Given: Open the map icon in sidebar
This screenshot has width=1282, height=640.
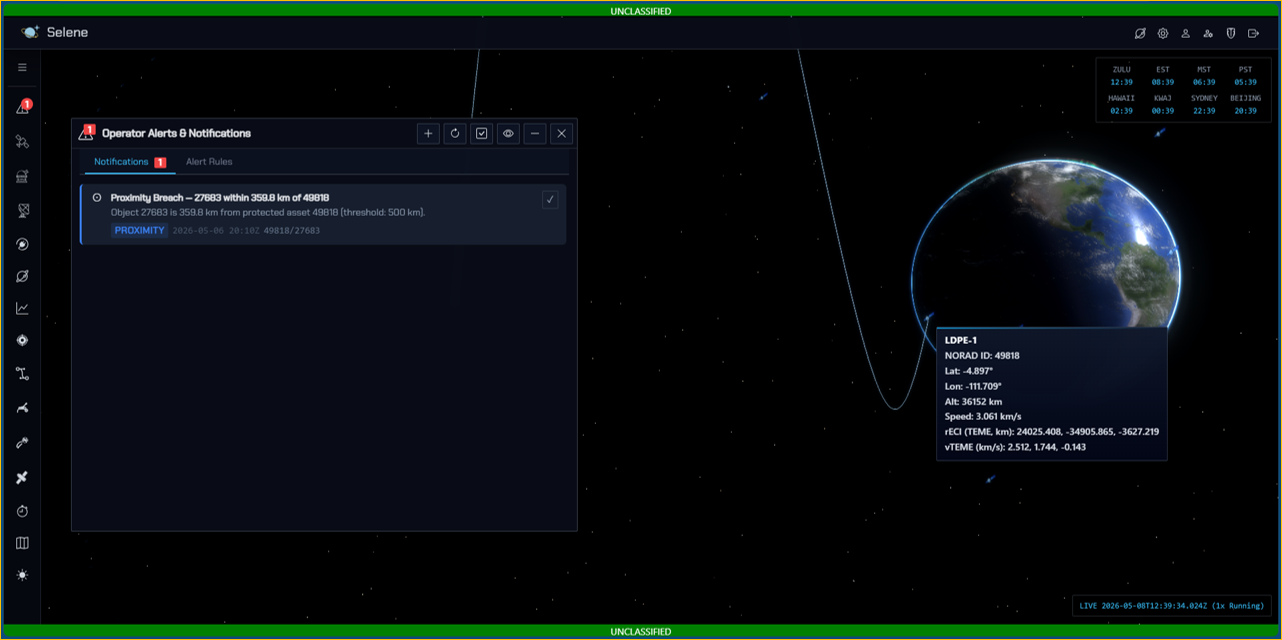Looking at the screenshot, I should point(22,543).
